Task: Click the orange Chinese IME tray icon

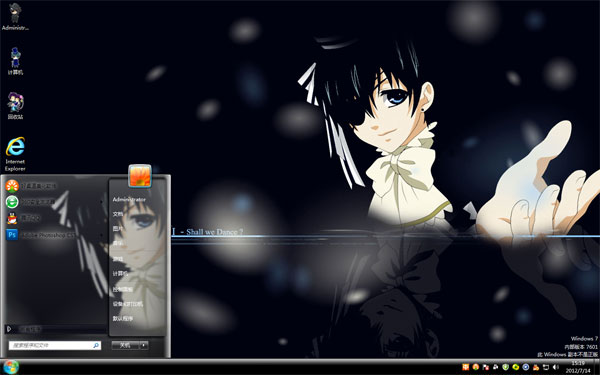Action: pos(465,367)
